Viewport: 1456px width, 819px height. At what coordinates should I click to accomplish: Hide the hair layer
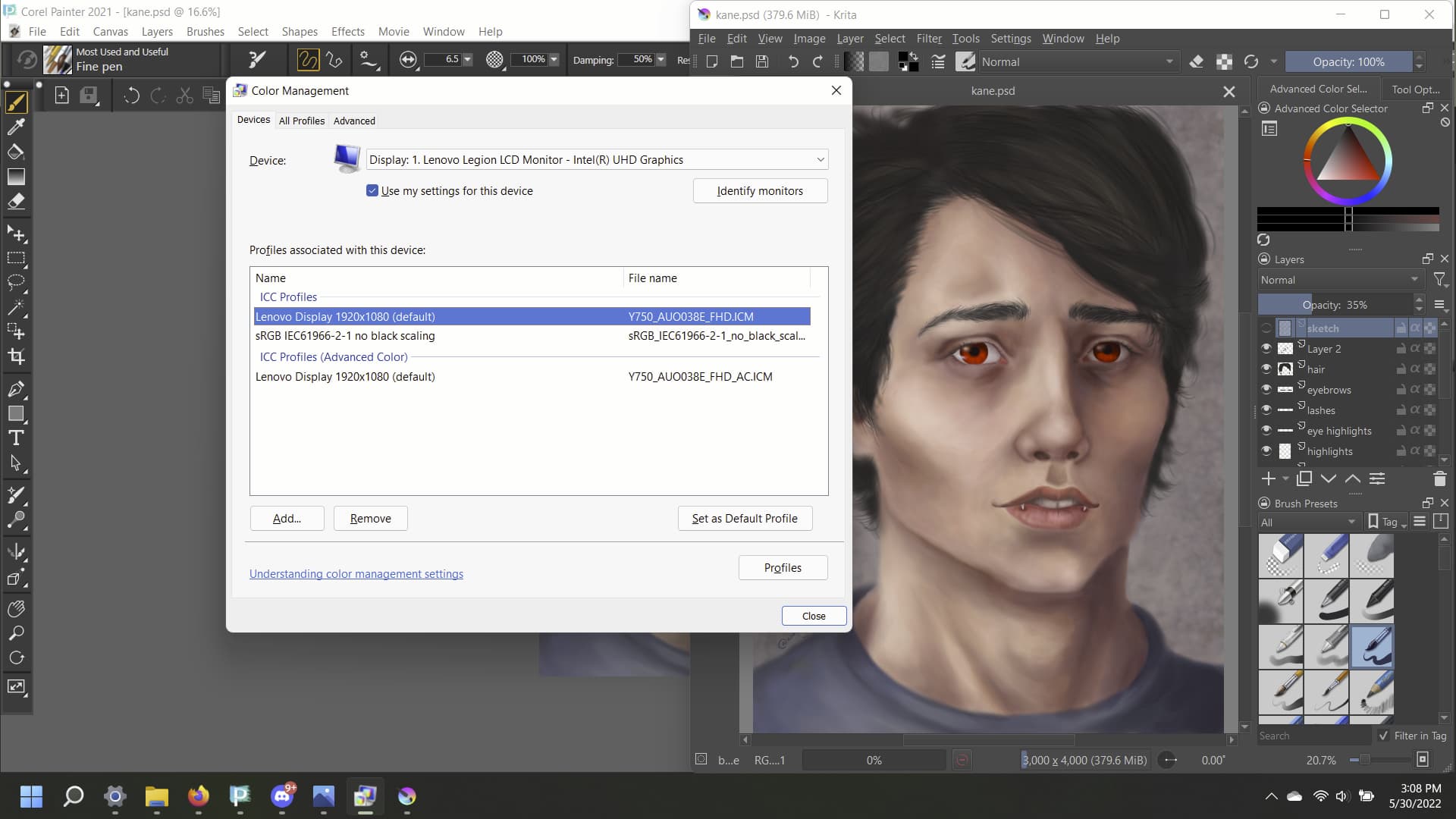click(x=1266, y=369)
